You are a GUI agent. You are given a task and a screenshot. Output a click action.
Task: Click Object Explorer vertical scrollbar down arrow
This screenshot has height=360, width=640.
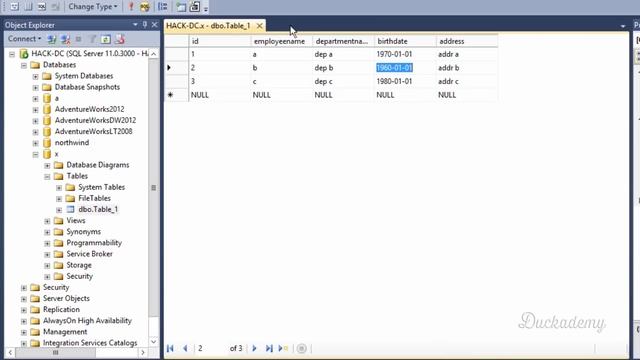click(x=153, y=342)
